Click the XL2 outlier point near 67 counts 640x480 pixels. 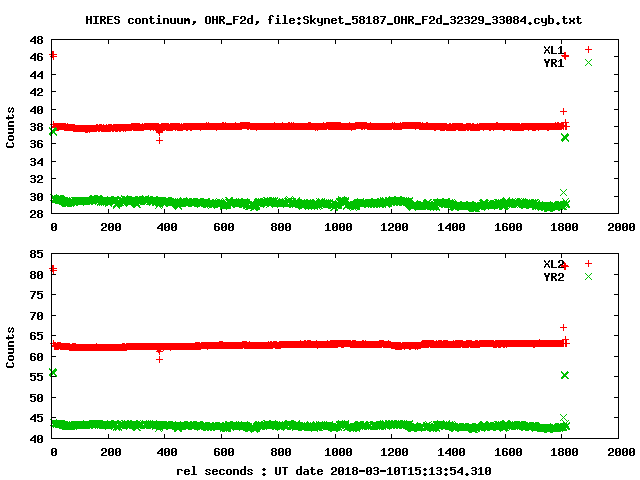[x=563, y=327]
